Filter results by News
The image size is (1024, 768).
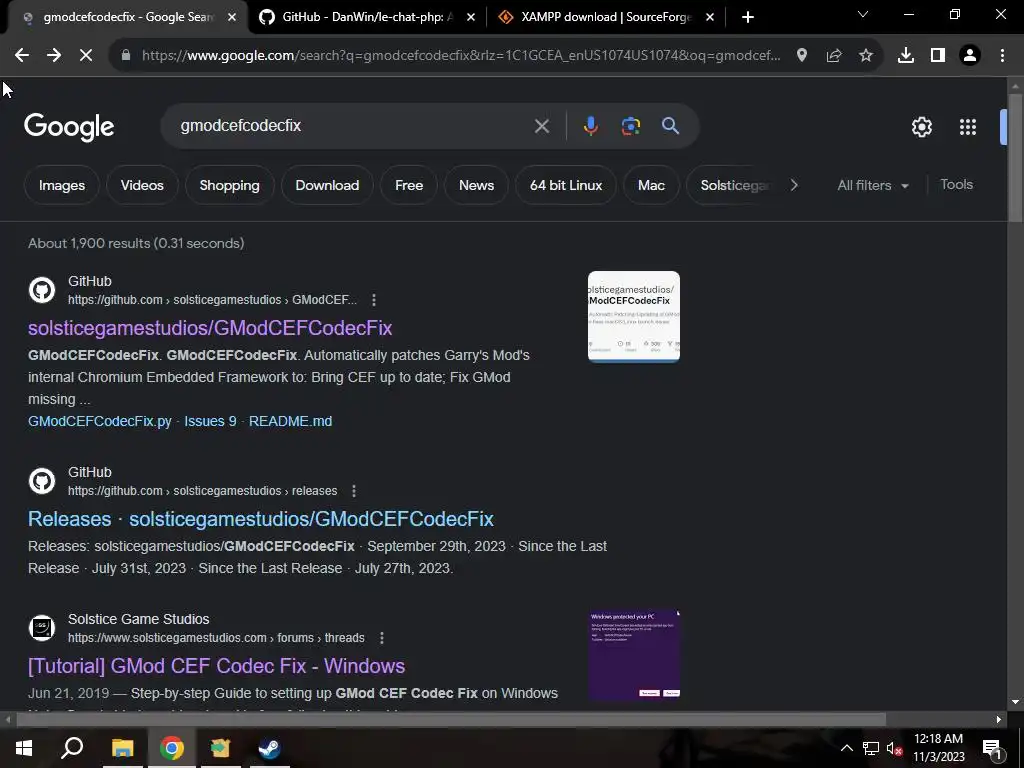476,185
